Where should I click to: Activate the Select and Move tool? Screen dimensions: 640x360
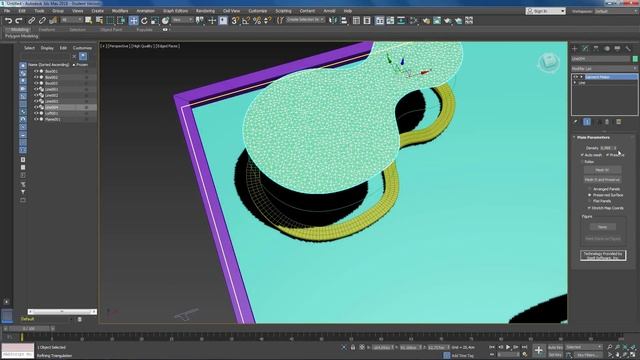coord(133,20)
